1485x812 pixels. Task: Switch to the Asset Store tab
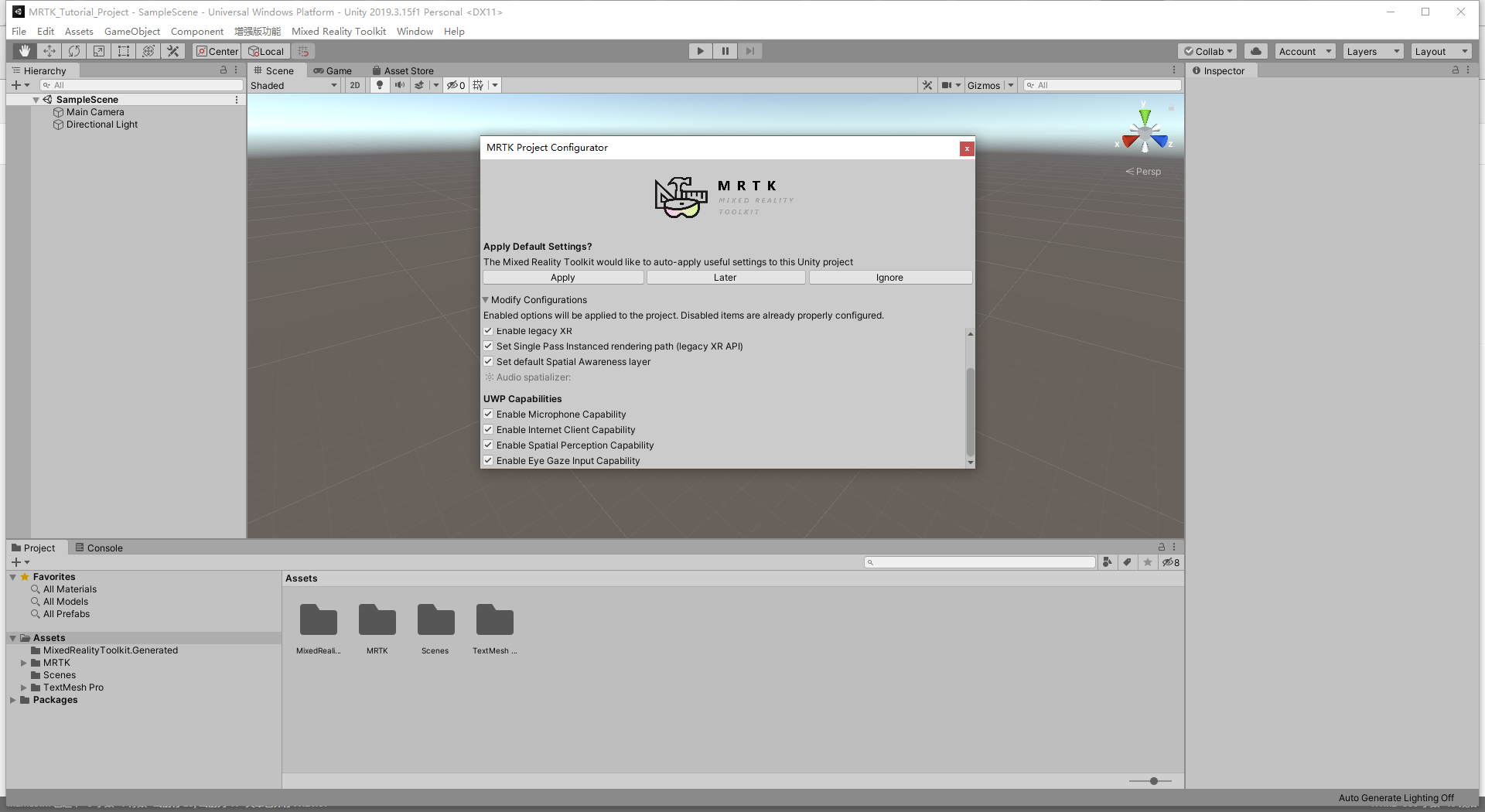coord(403,70)
